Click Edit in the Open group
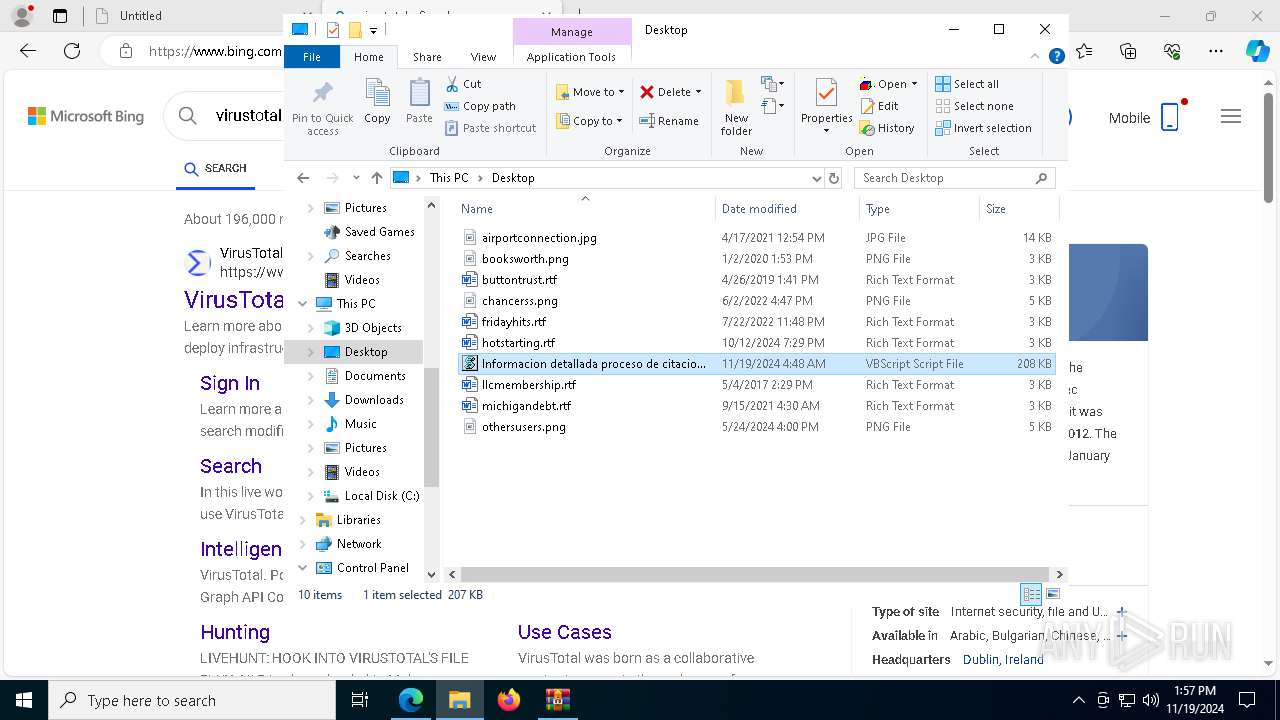Viewport: 1280px width, 720px height. (x=879, y=106)
